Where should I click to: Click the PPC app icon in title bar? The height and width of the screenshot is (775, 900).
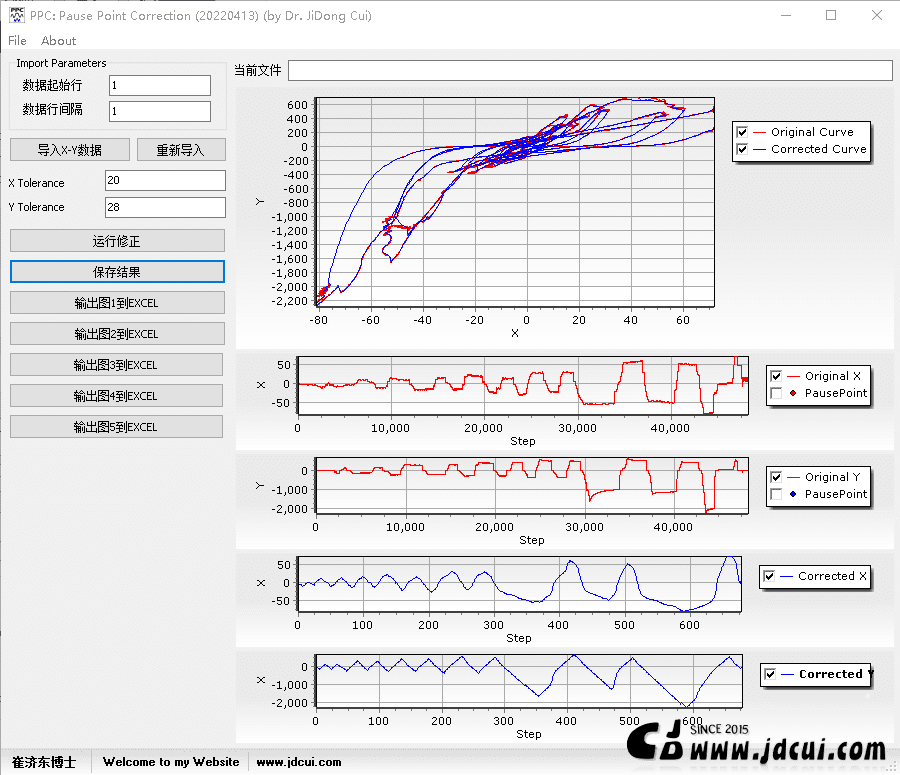pyautogui.click(x=17, y=15)
